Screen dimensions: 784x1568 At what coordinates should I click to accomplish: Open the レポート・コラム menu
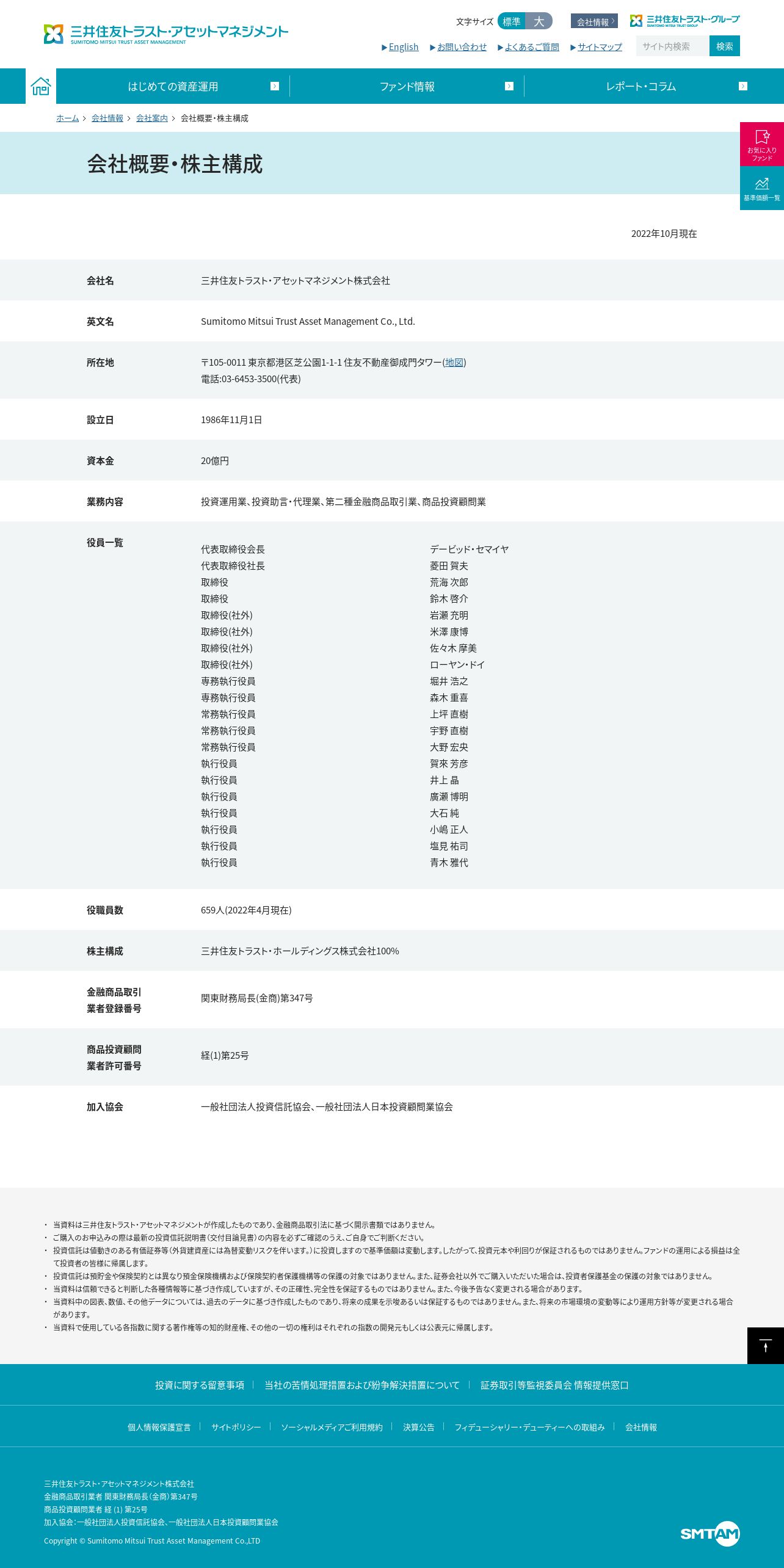[x=641, y=86]
